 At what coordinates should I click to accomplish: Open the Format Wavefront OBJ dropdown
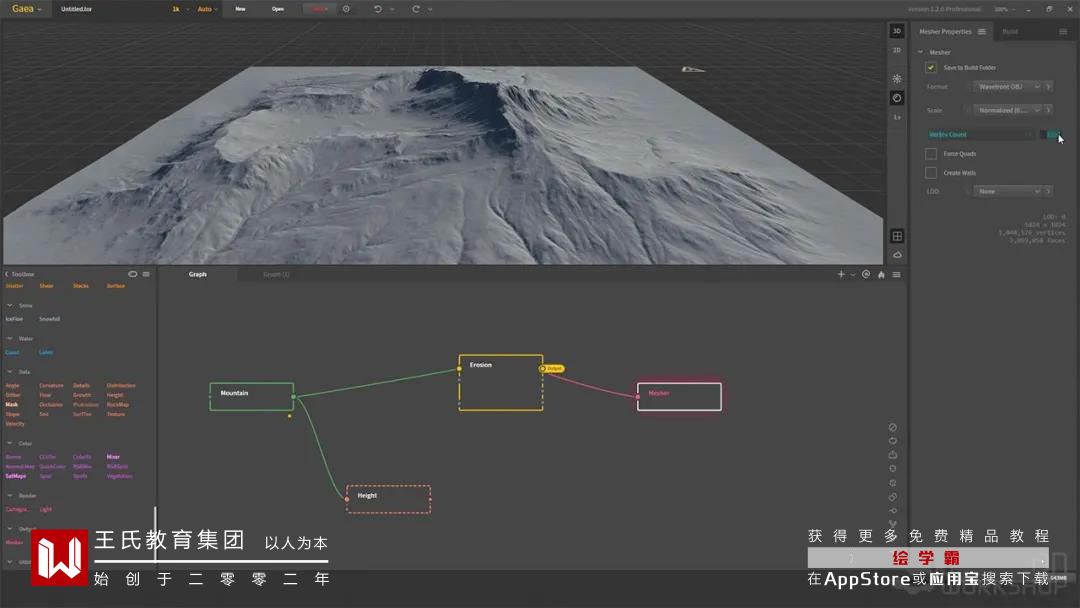(1008, 87)
